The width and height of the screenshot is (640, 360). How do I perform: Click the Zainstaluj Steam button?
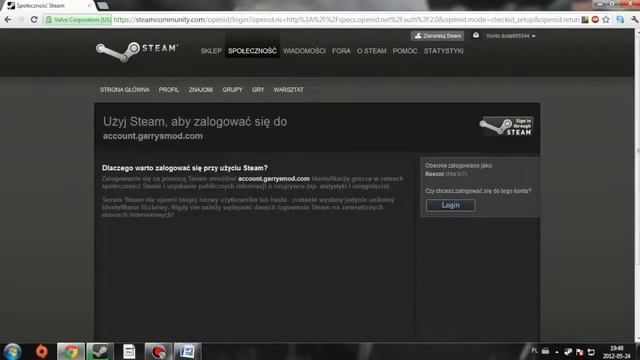click(438, 36)
